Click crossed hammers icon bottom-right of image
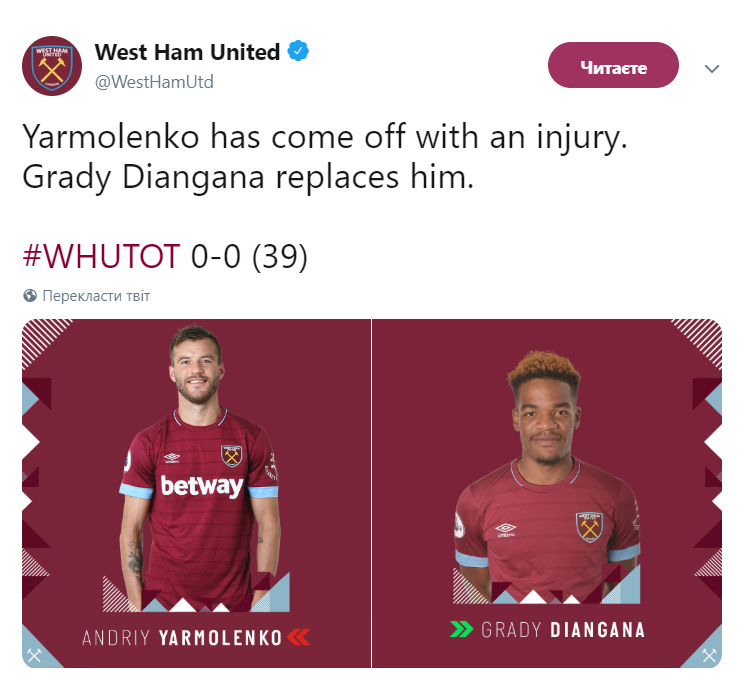747x682 pixels. pos(709,655)
